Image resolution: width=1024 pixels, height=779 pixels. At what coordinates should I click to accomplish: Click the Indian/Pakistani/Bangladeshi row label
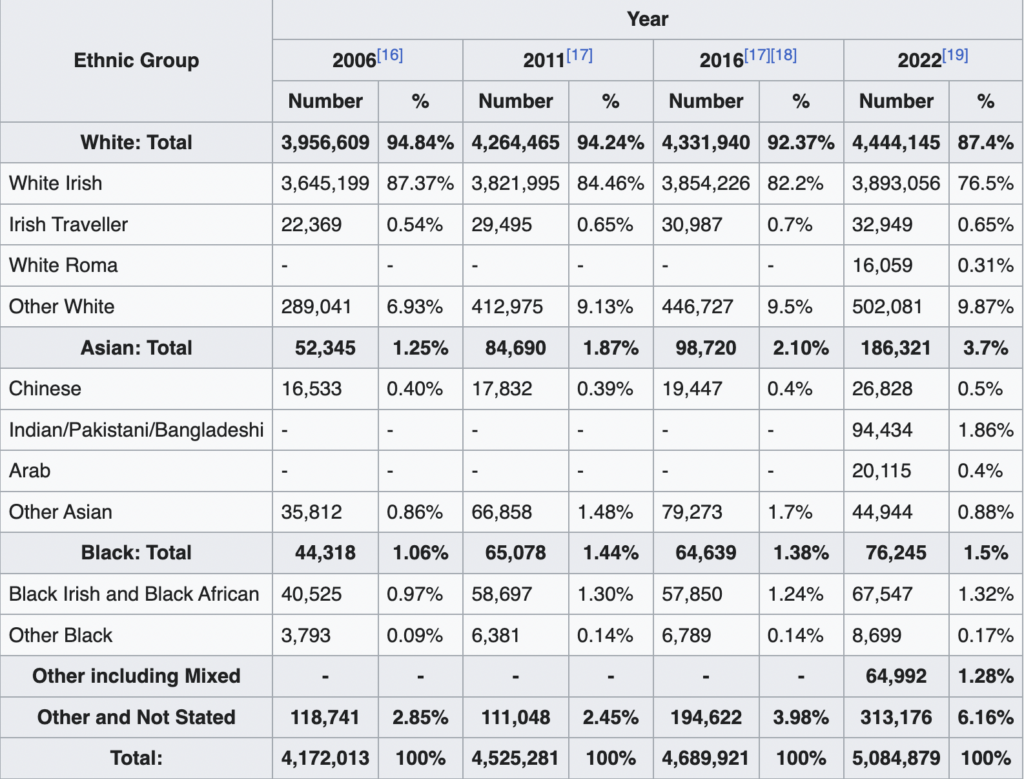click(136, 430)
